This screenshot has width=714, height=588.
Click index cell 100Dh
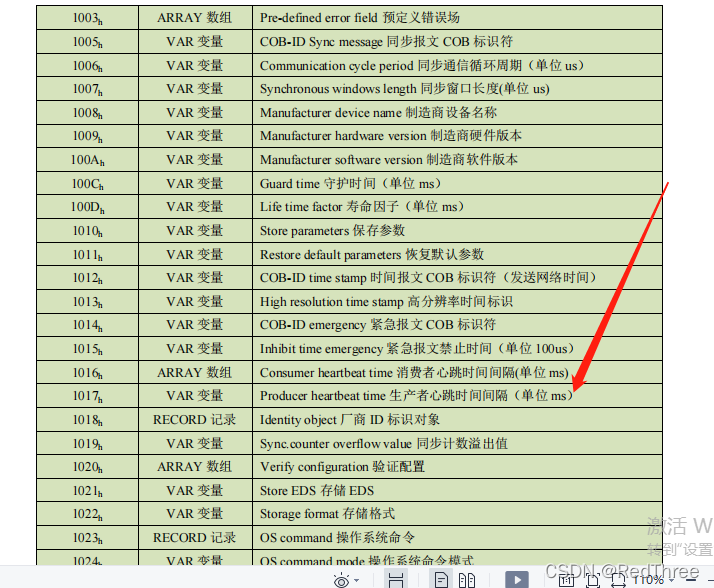tap(87, 207)
